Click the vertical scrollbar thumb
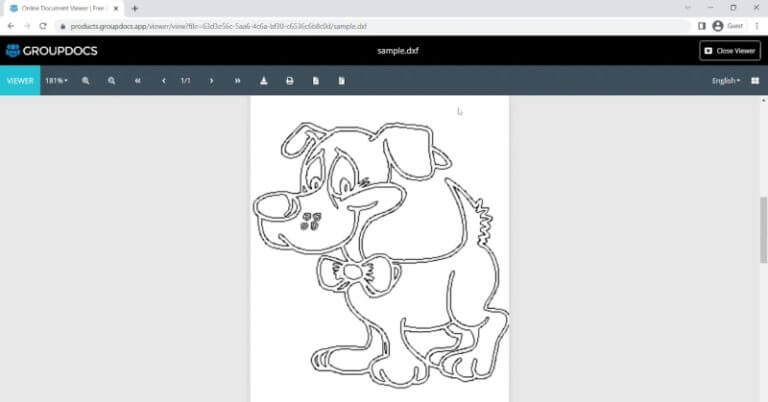768x402 pixels. (763, 230)
